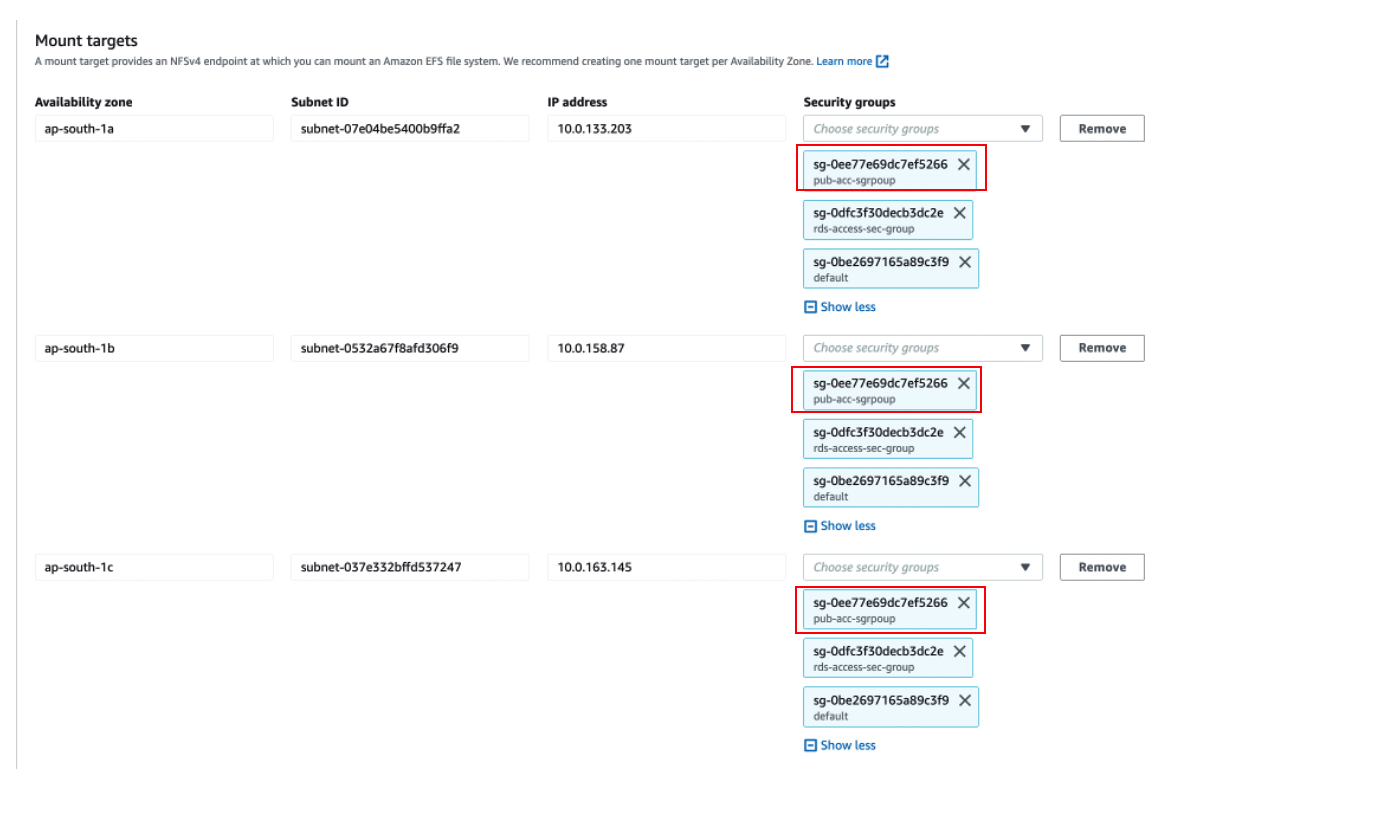Click the Security groups column header
This screenshot has height=820, width=1394.
click(850, 102)
